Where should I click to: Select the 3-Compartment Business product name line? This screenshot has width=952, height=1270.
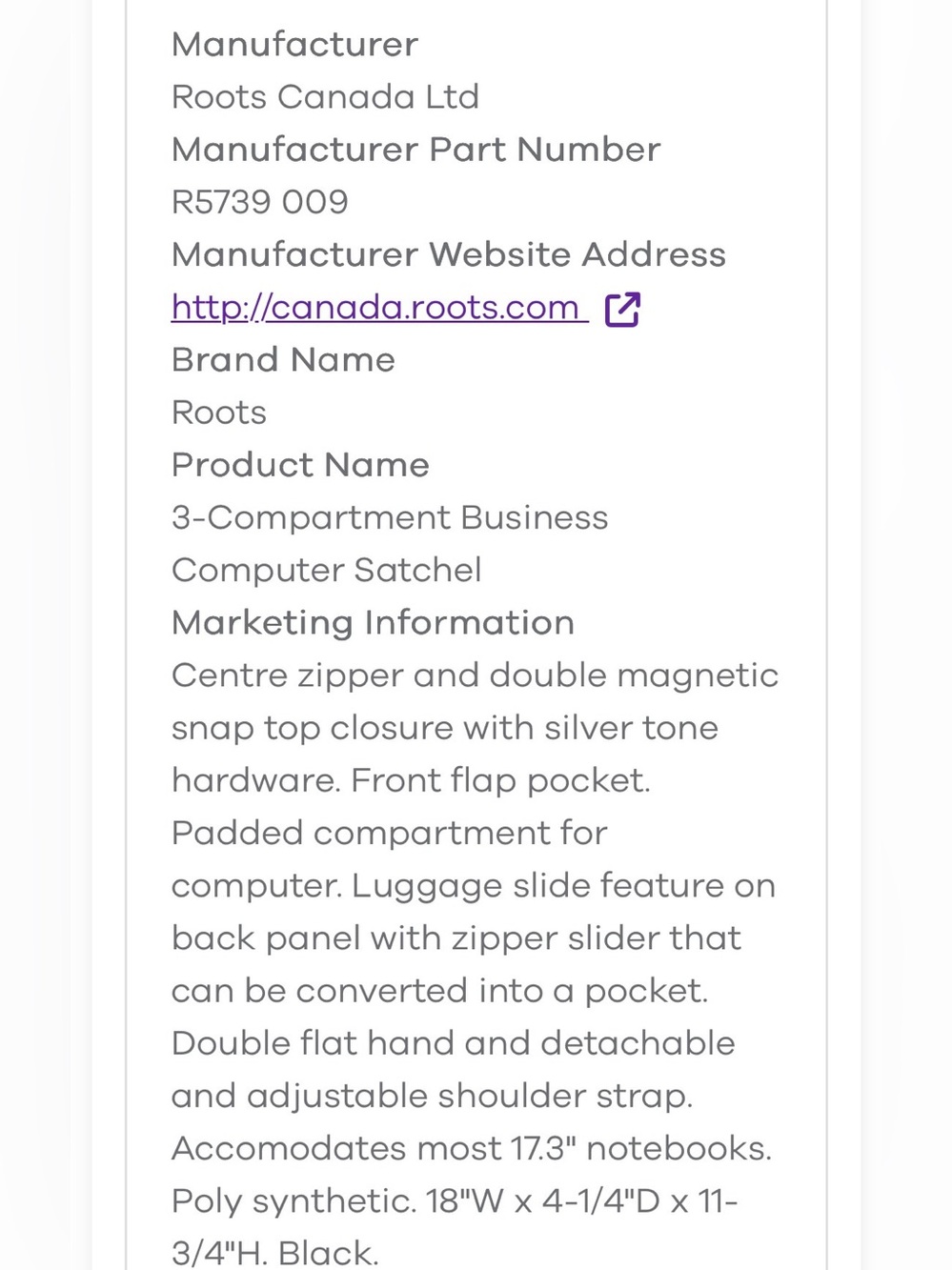pyautogui.click(x=389, y=517)
